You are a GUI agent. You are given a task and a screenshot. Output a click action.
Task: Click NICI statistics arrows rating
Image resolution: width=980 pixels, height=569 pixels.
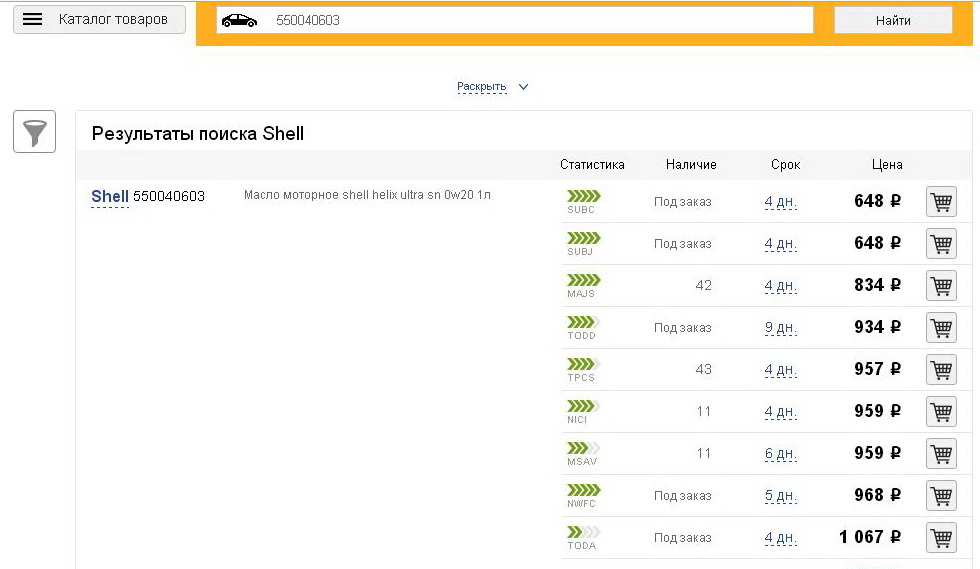[x=584, y=405]
